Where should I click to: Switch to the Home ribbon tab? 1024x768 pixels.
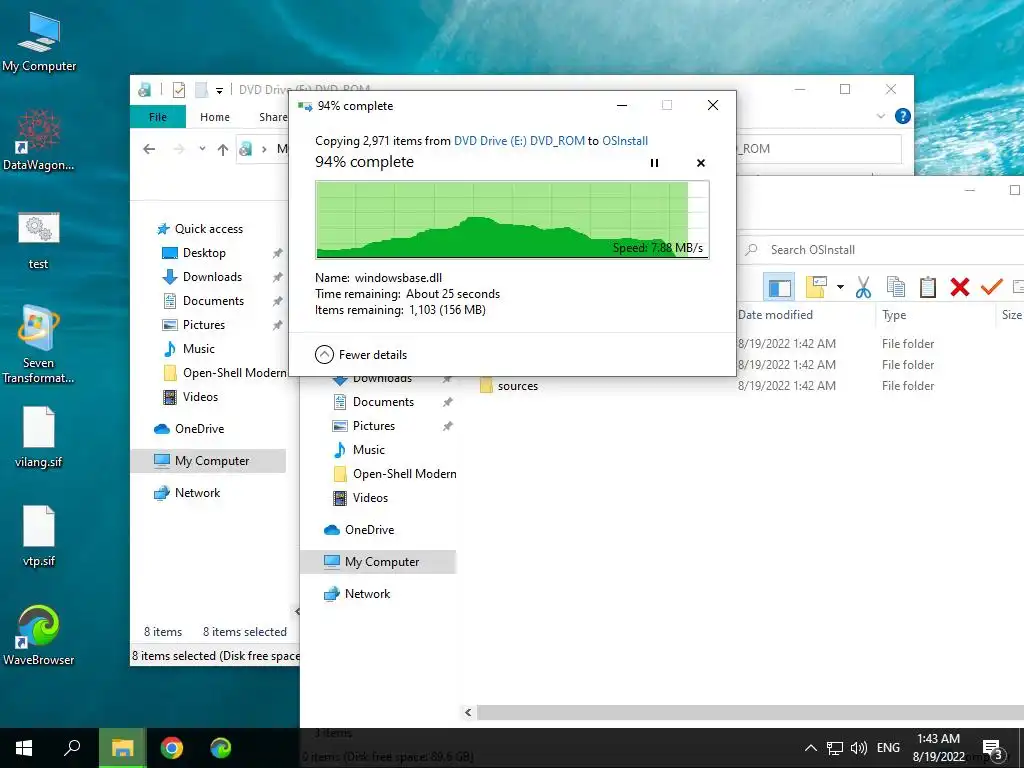click(215, 117)
